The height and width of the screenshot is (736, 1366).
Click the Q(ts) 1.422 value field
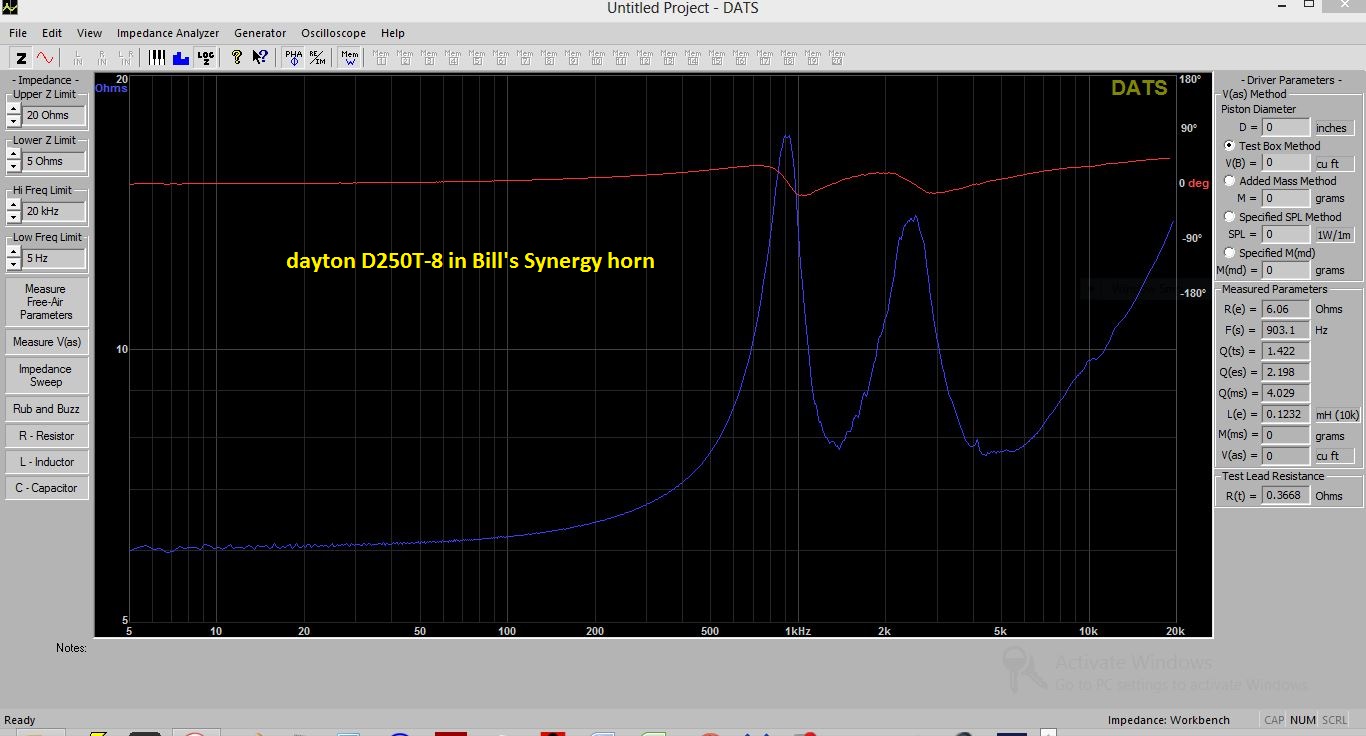pyautogui.click(x=1285, y=351)
